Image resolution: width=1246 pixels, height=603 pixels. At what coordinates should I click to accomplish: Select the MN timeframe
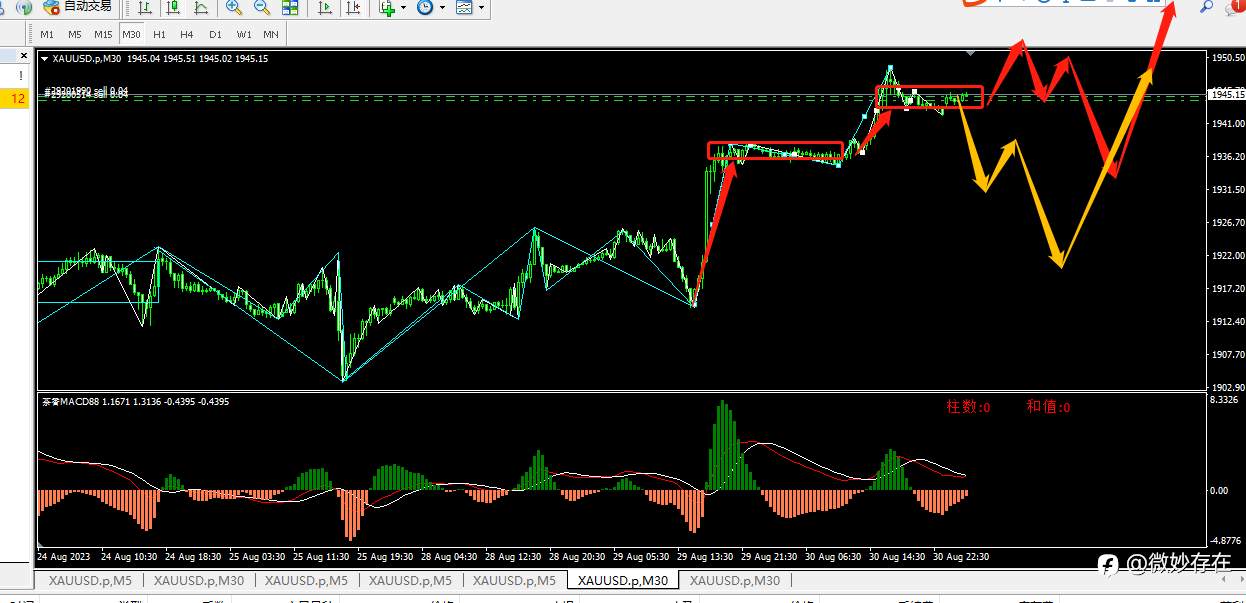click(271, 34)
